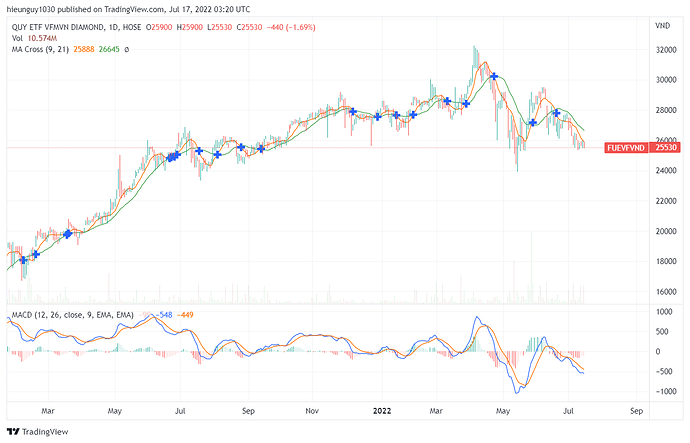Click the O25900 open price value

pos(159,27)
